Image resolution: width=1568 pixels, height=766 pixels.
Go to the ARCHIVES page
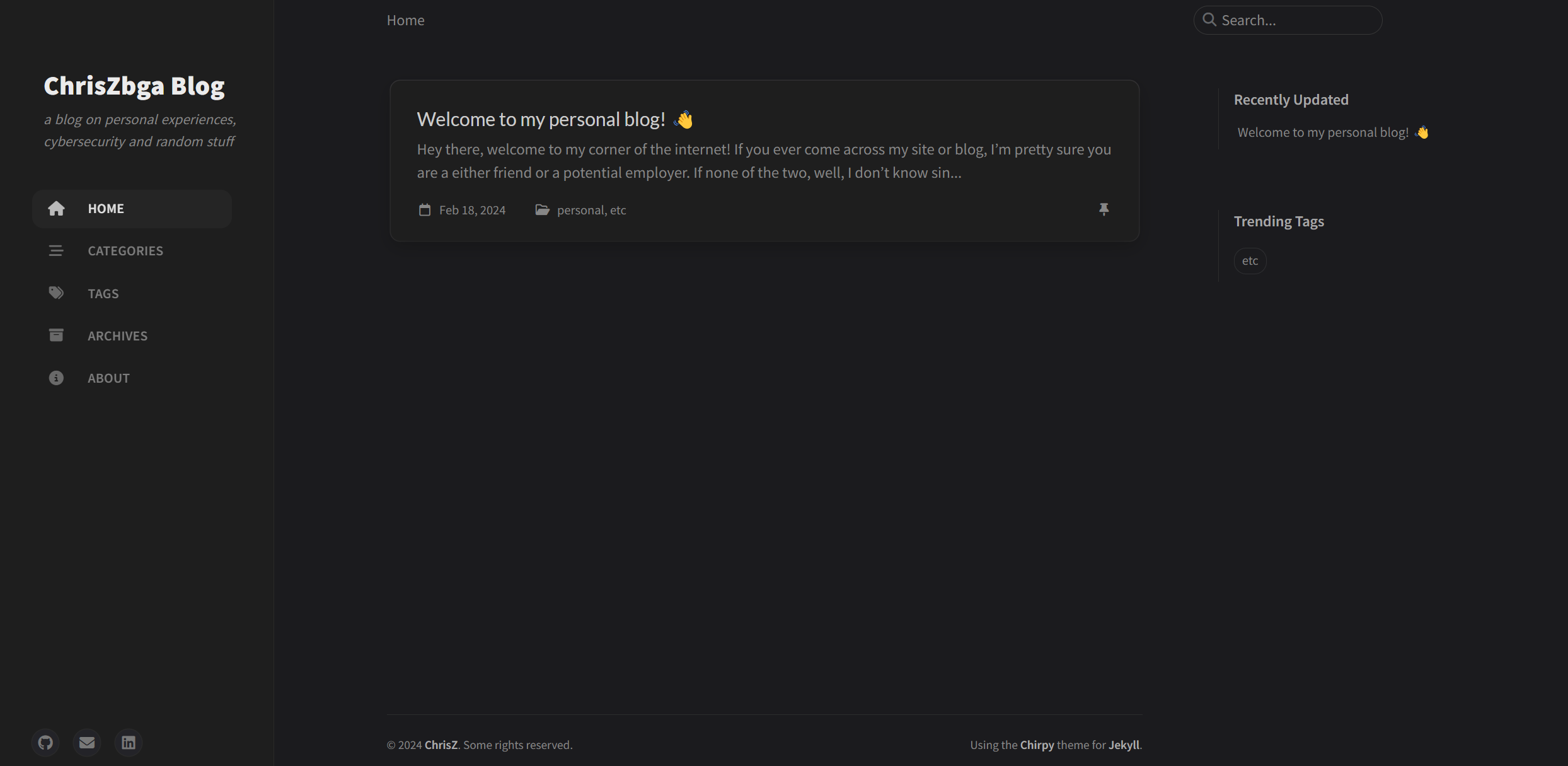coord(117,336)
